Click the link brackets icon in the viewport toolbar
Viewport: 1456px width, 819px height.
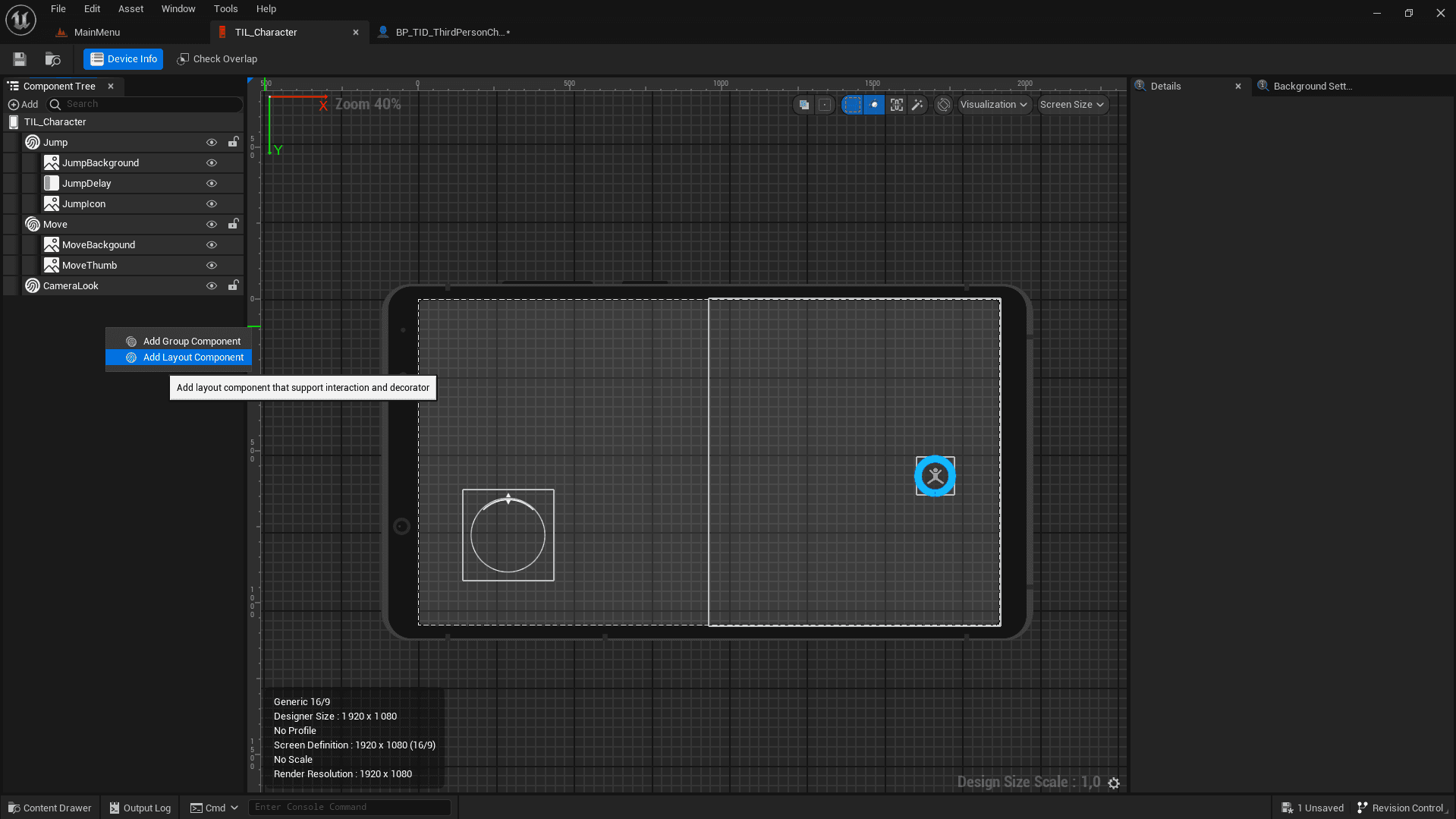(x=897, y=105)
